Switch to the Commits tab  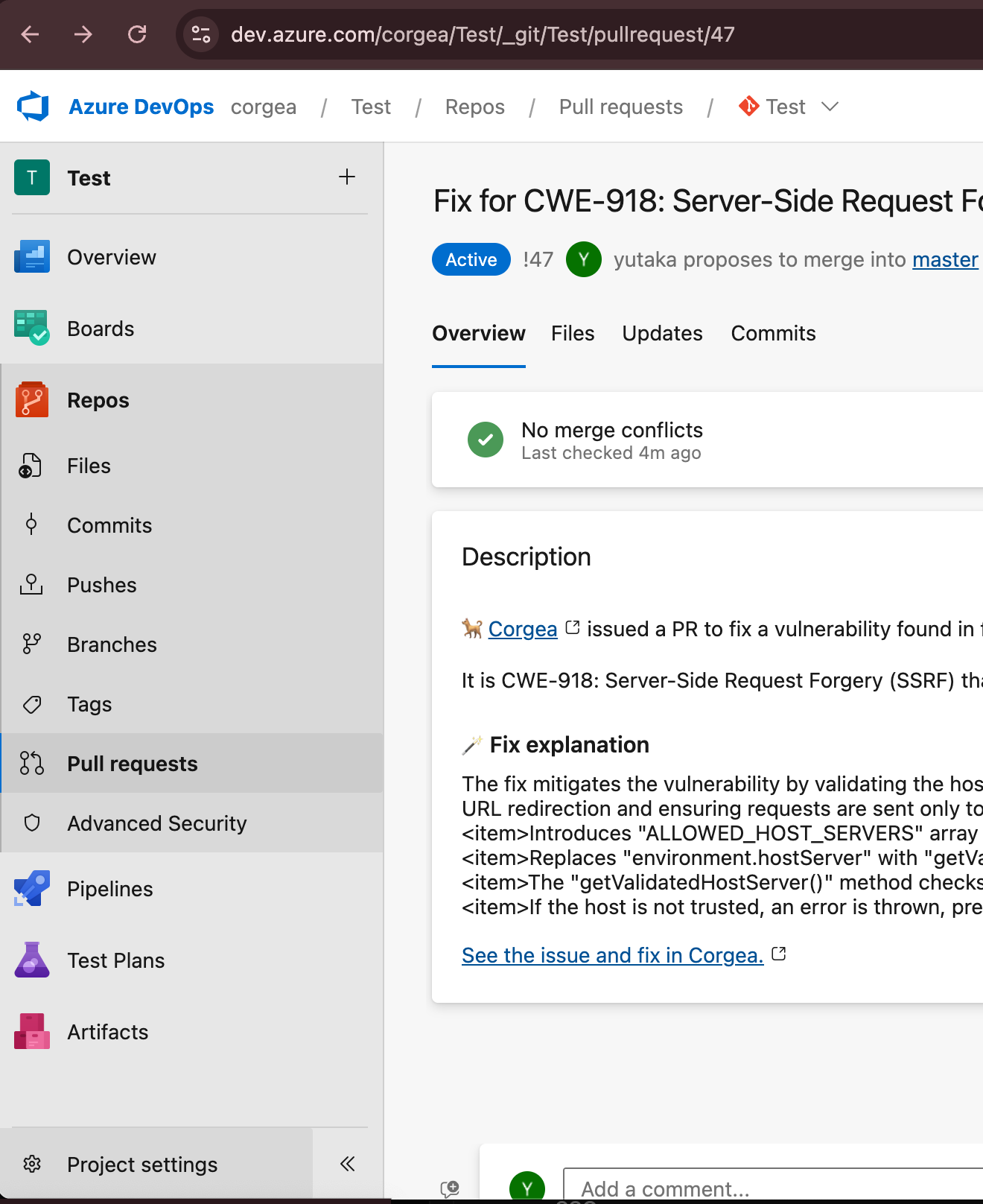pyautogui.click(x=773, y=333)
